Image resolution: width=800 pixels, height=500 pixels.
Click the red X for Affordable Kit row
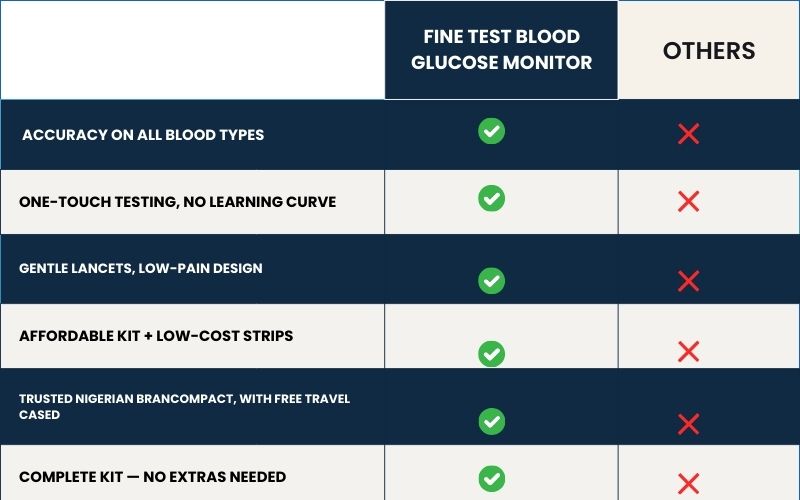688,351
